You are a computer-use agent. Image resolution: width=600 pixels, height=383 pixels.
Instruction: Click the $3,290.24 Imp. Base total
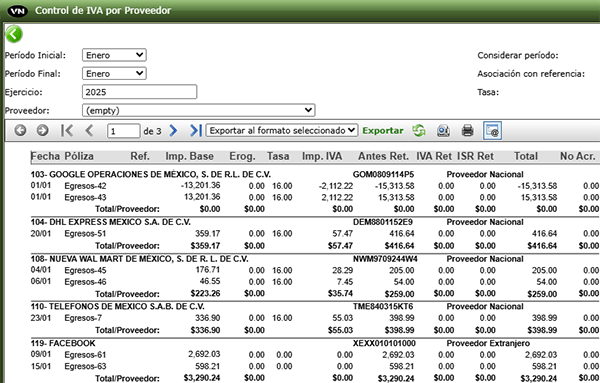point(202,378)
